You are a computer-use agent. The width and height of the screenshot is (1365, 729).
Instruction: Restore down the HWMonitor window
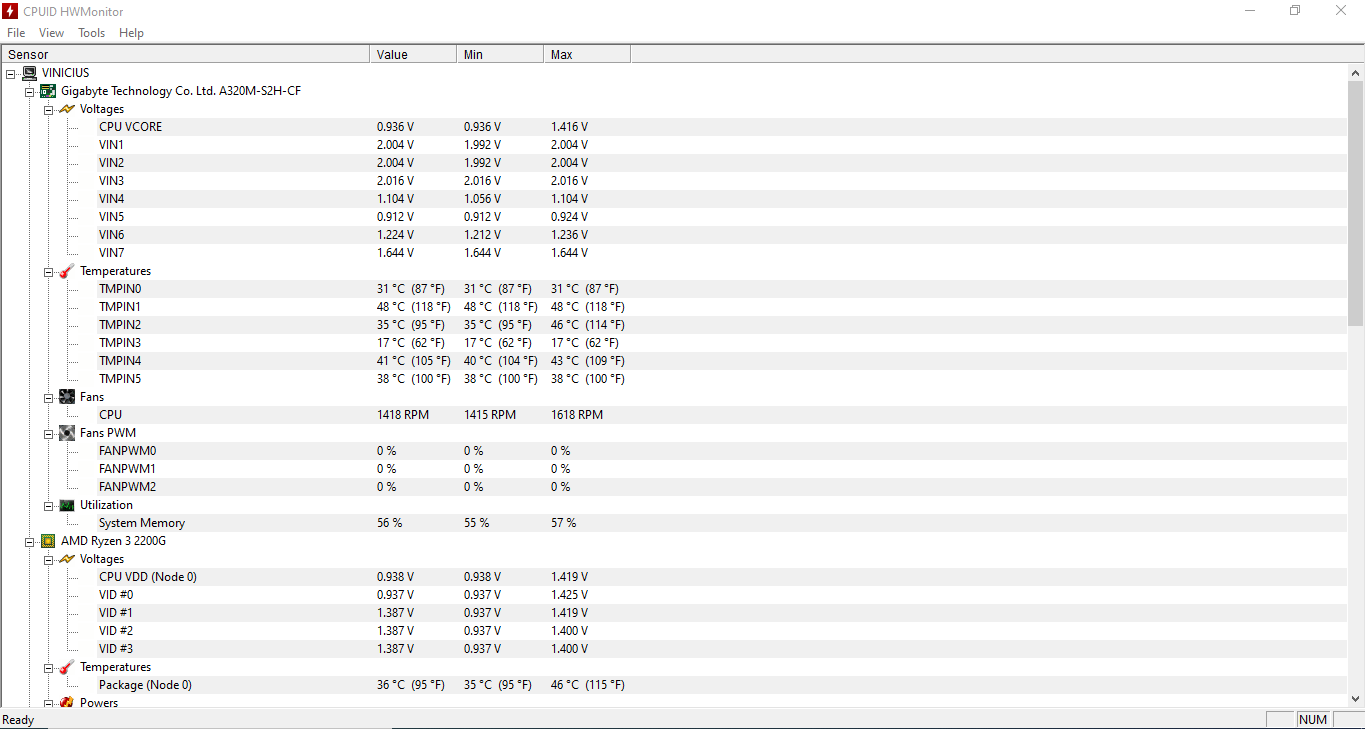click(1295, 10)
